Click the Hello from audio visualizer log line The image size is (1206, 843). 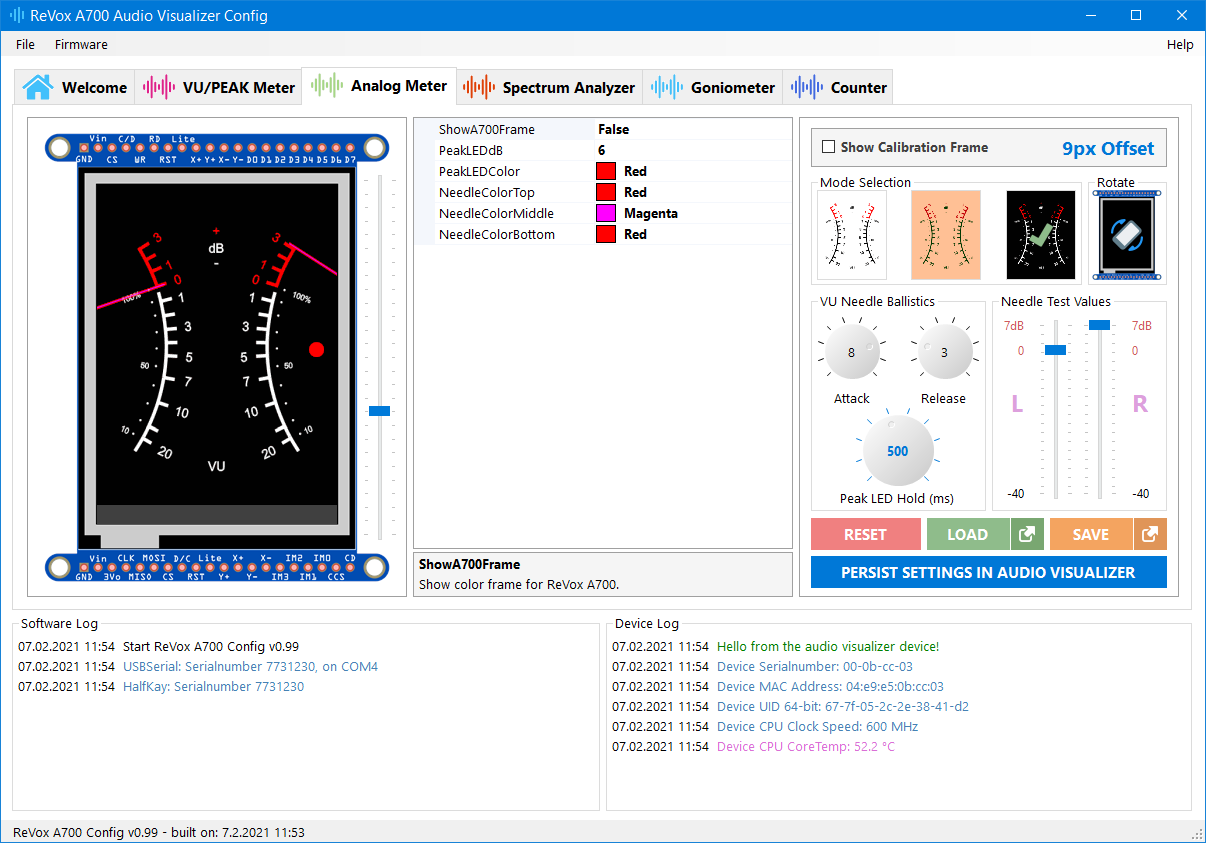pyautogui.click(x=828, y=646)
